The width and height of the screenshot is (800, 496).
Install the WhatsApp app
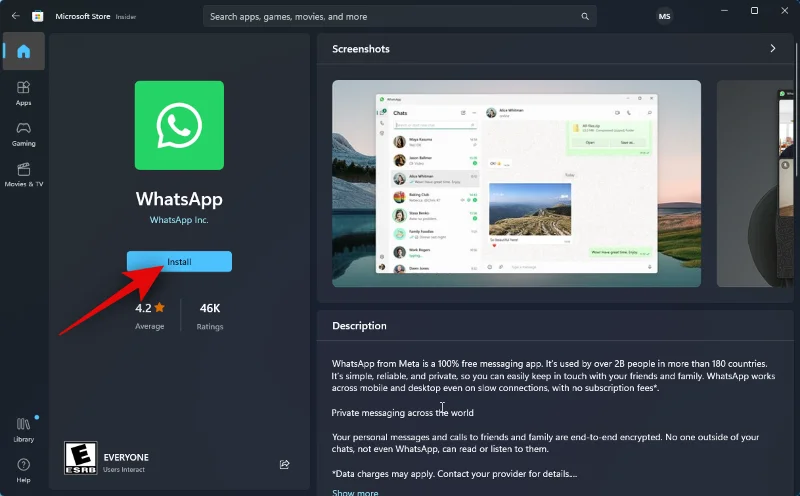(179, 261)
